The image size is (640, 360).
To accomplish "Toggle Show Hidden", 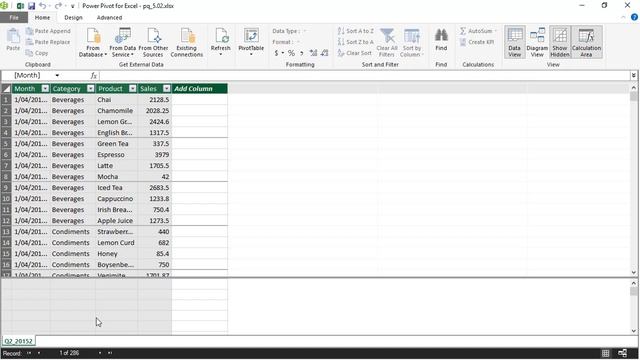I will point(560,42).
